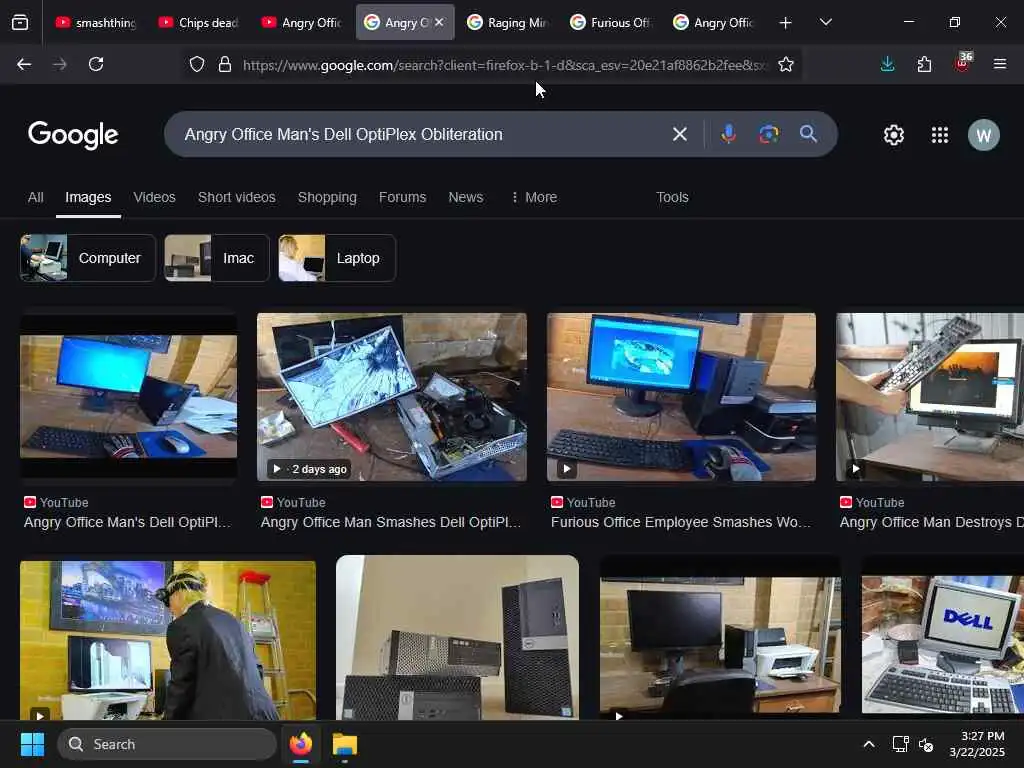1024x768 pixels.
Task: Open the Firefox downloads panel
Action: [x=888, y=64]
